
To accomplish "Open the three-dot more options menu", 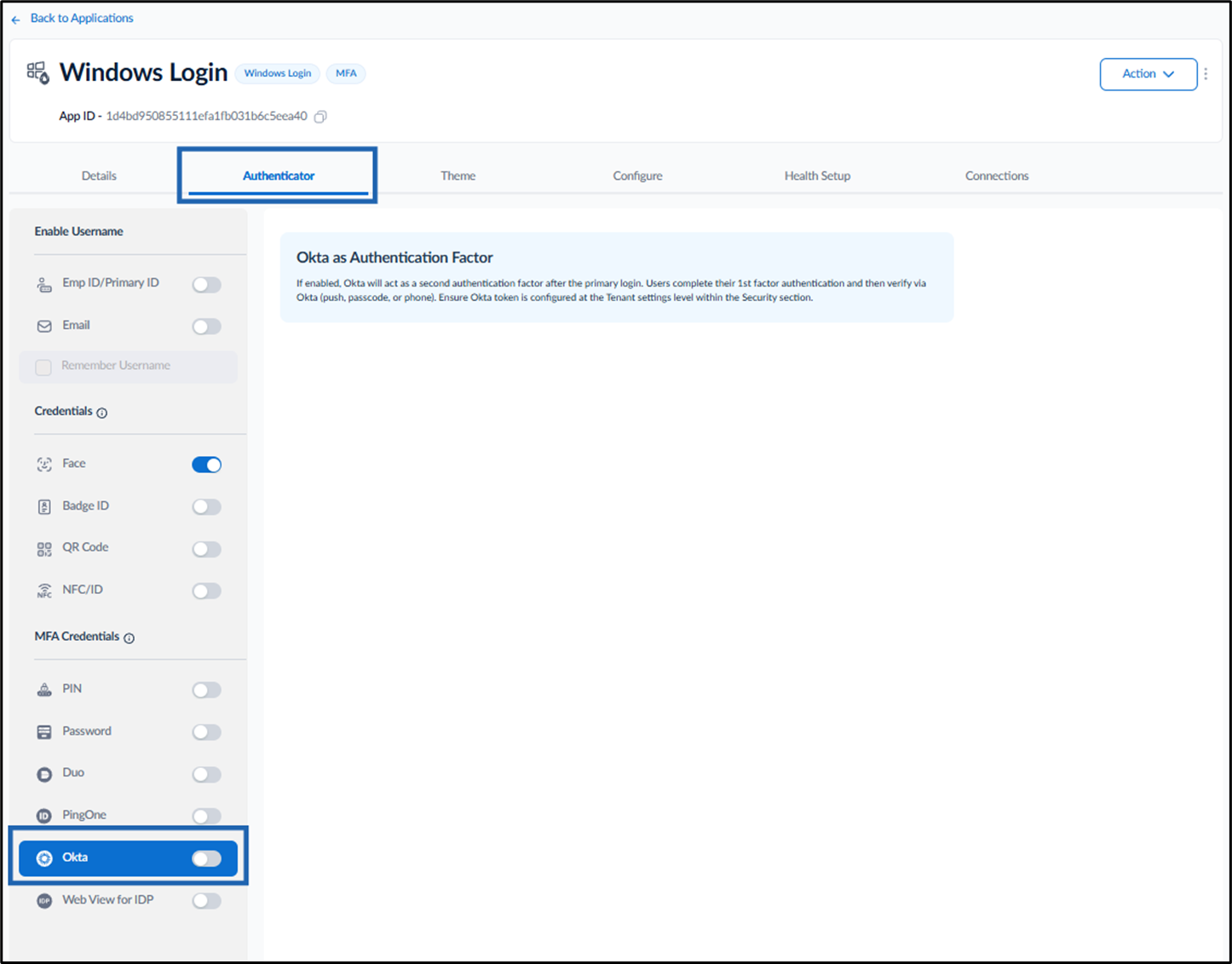I will pos(1206,74).
